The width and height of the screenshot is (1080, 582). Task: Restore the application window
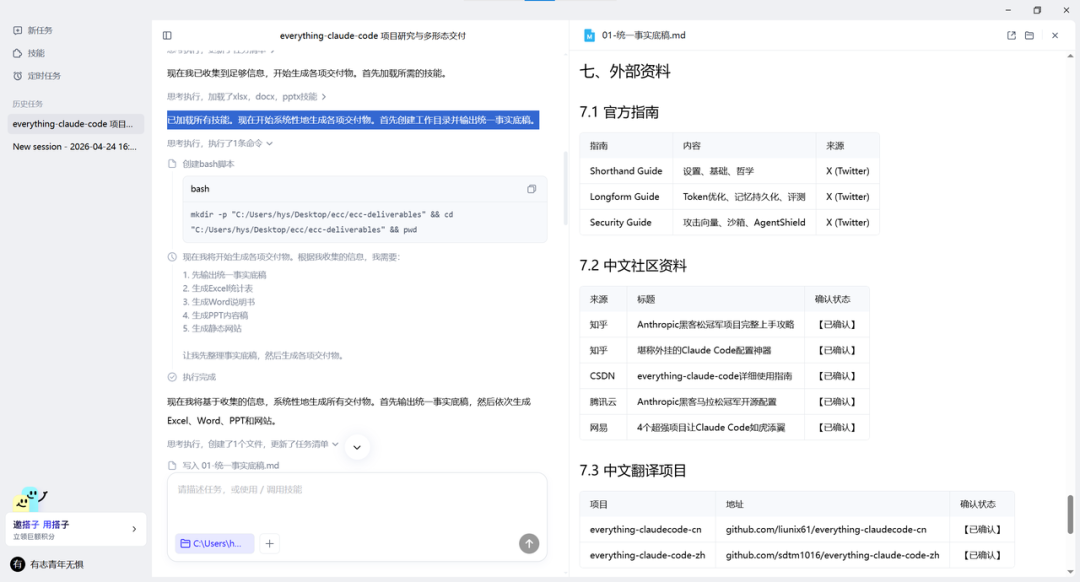click(1037, 10)
